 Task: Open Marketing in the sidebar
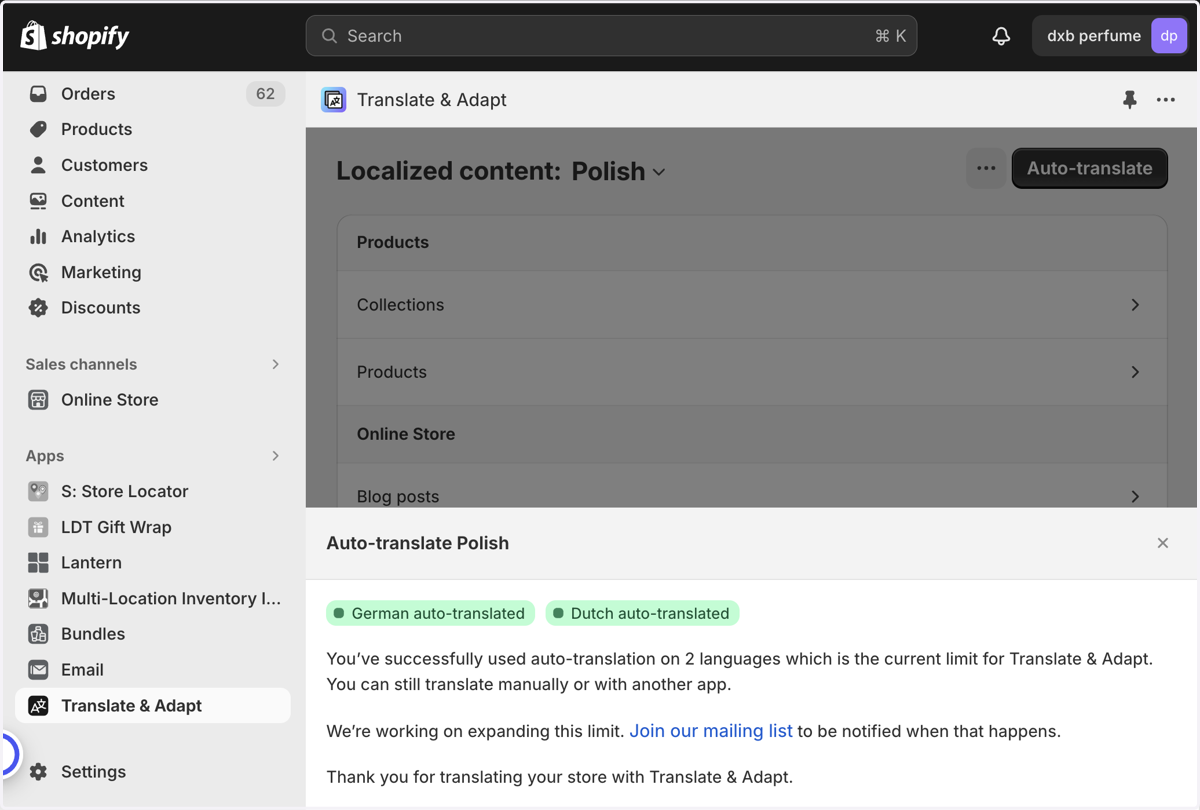(101, 272)
